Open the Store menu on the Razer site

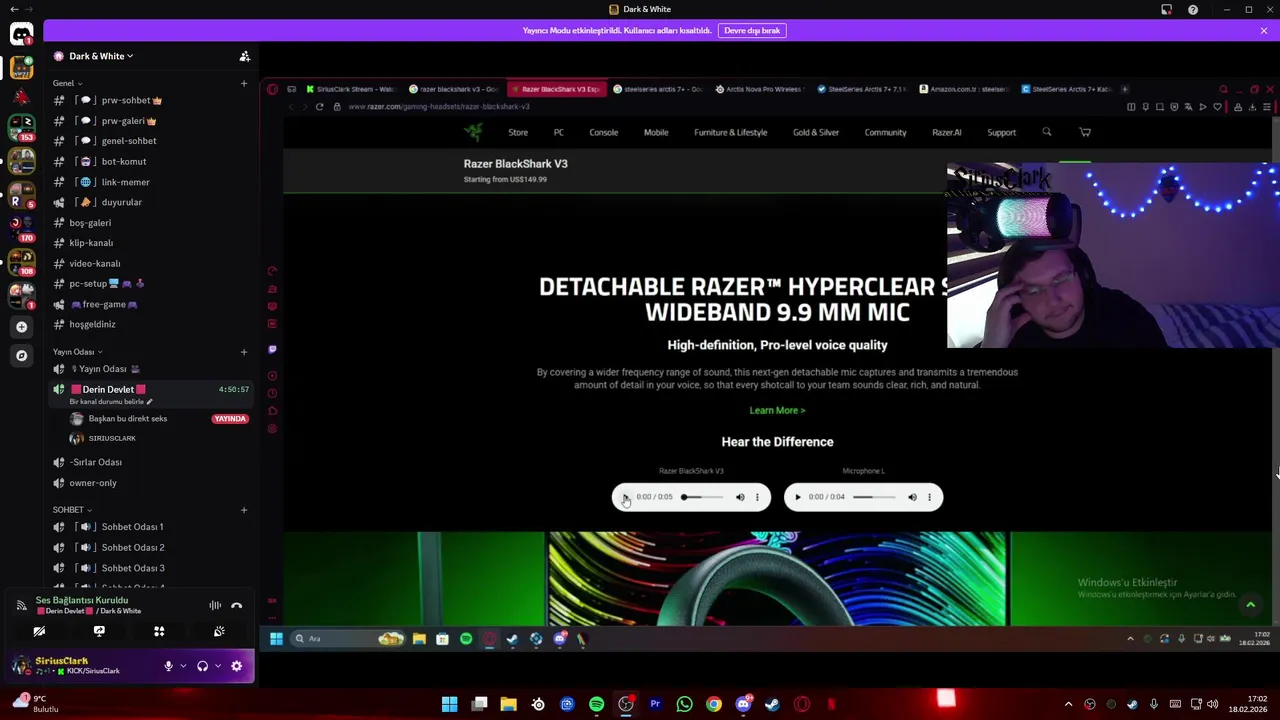518,132
